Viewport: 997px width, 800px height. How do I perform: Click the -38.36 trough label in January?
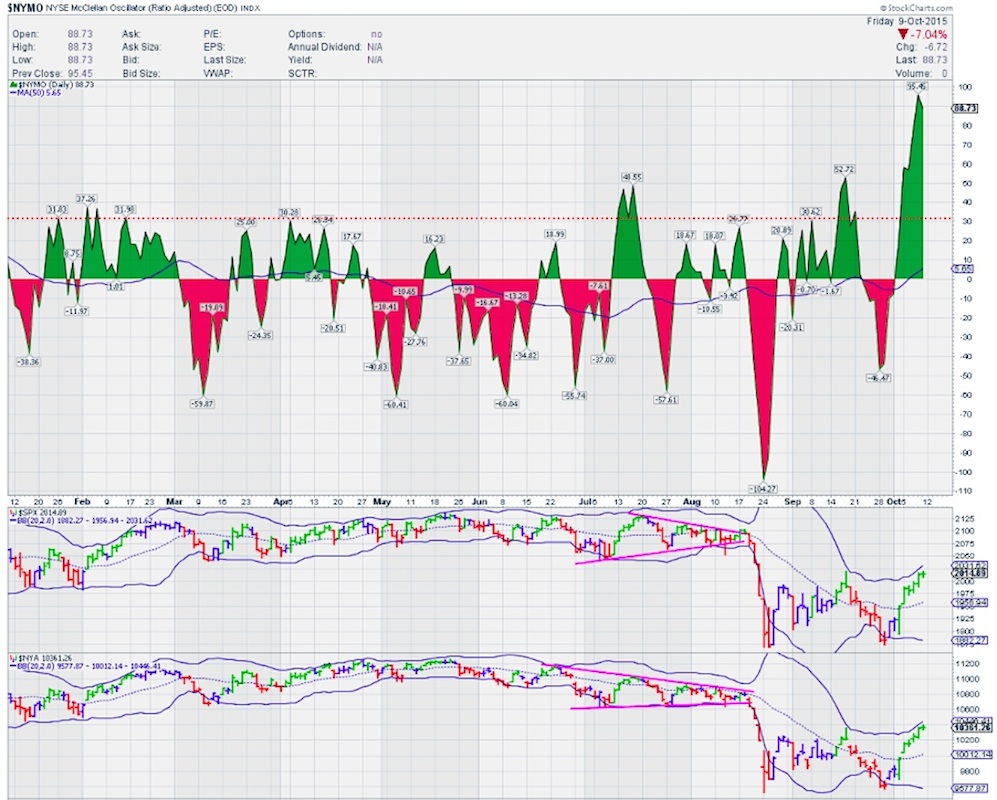[27, 362]
